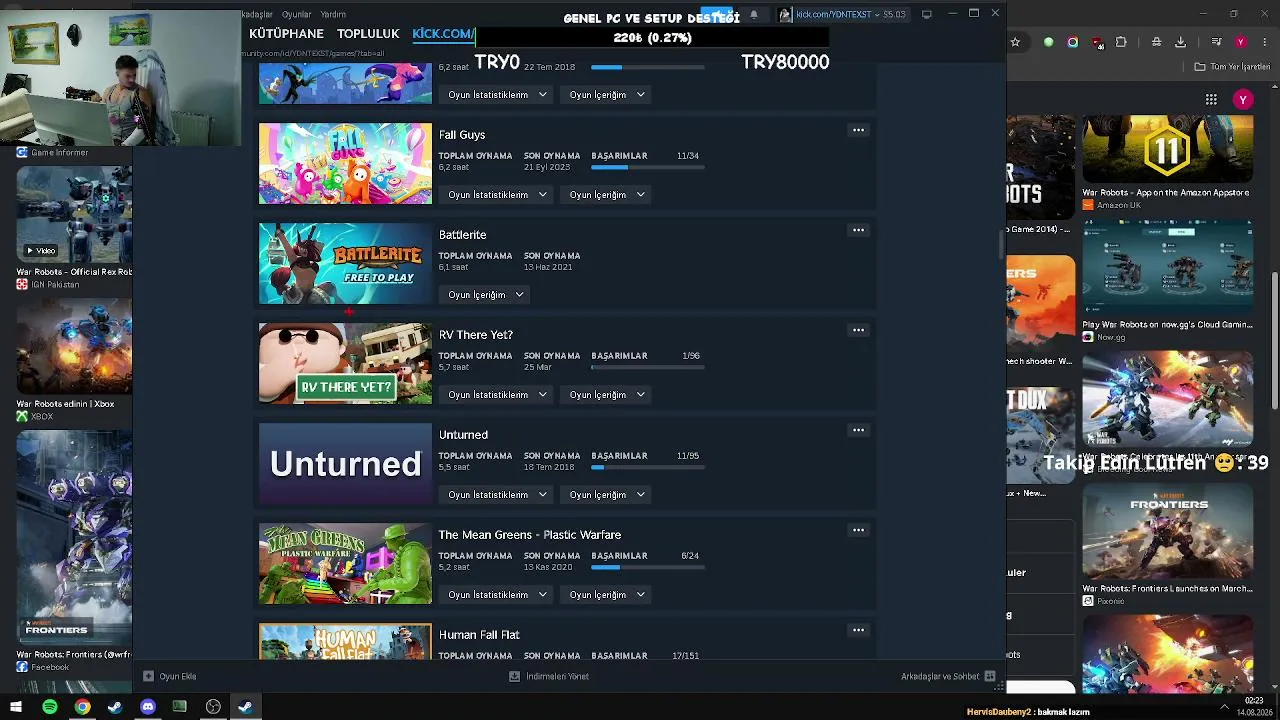
Task: Open the Battlerite game thumbnail
Action: pyautogui.click(x=345, y=263)
